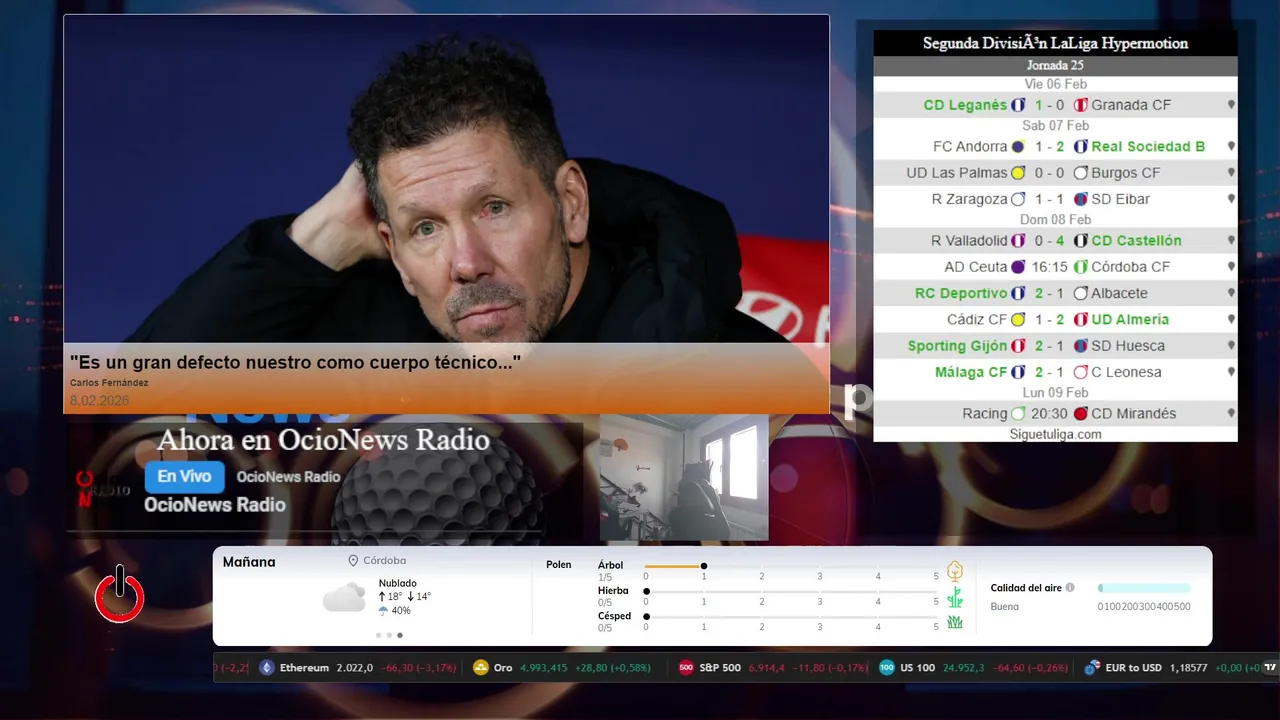Click the Oro price 4.993,415

543,668
